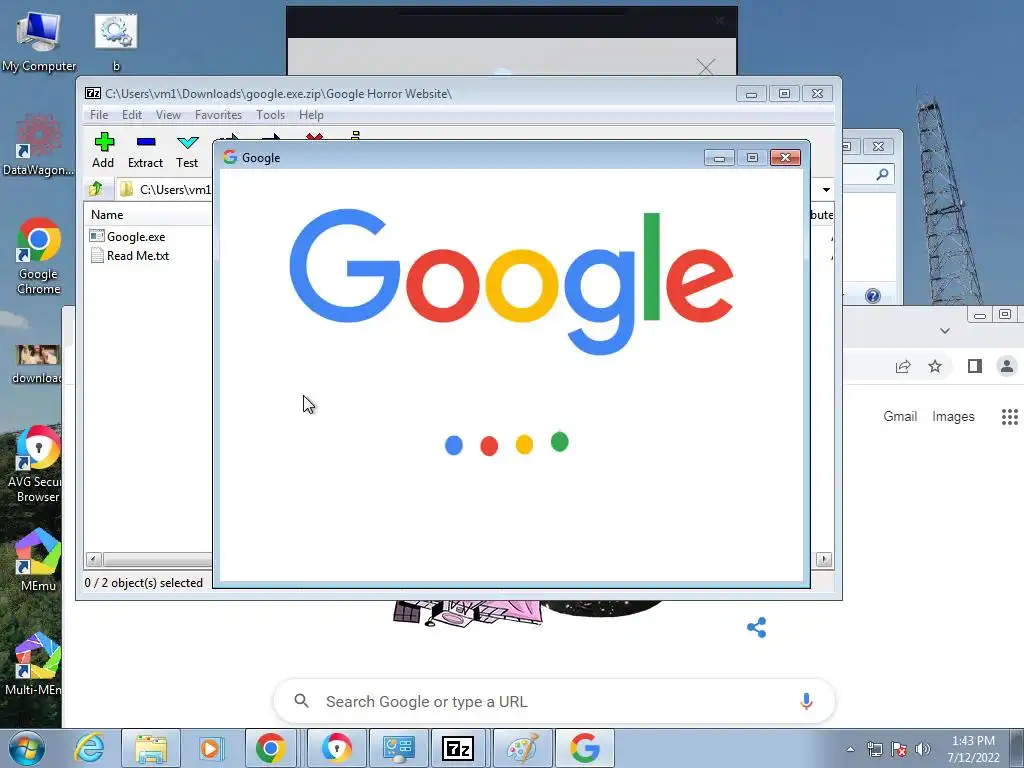Select the desktop file named b
The height and width of the screenshot is (768, 1024).
point(116,40)
